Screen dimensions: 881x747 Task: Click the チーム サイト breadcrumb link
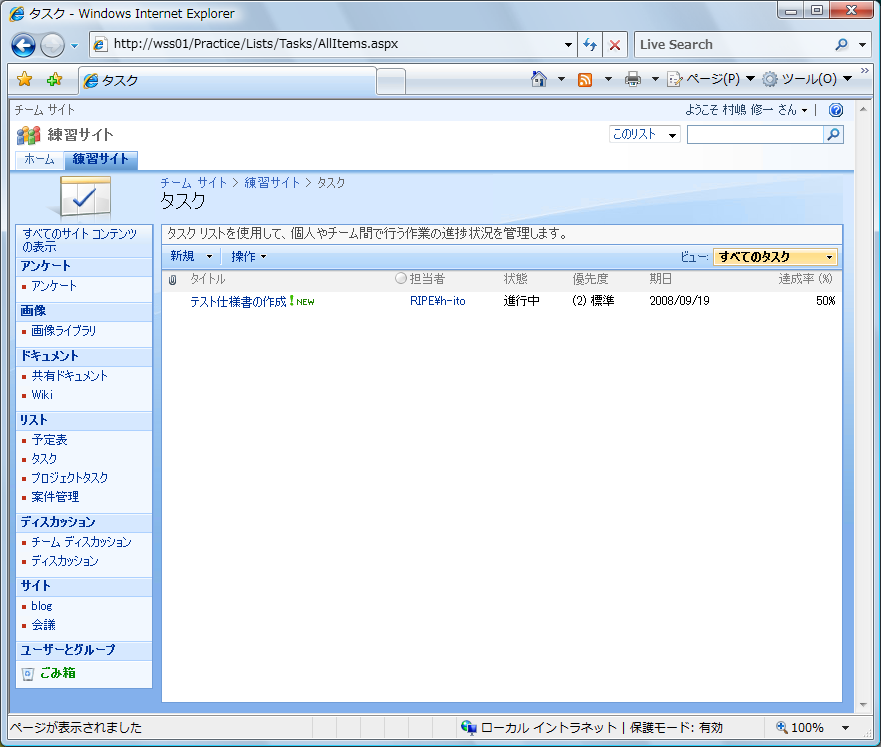[x=193, y=183]
